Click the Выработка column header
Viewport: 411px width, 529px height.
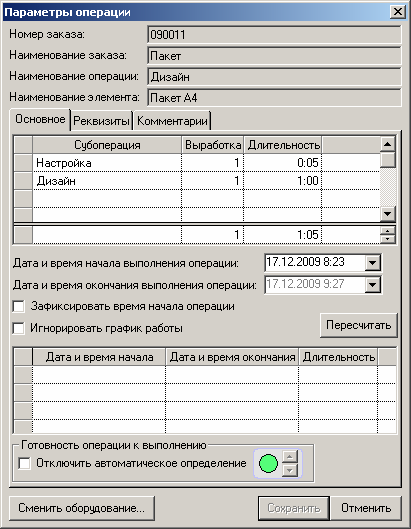click(x=213, y=145)
